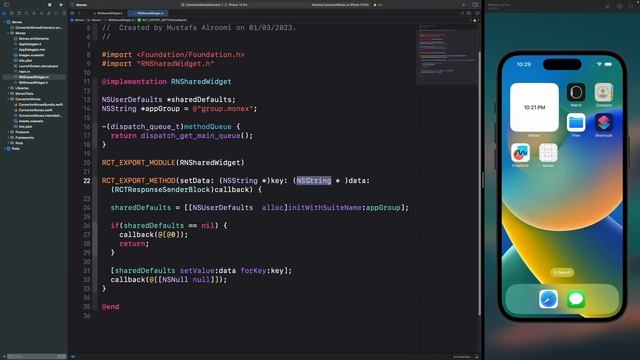The width and height of the screenshot is (640, 360).
Task: Expand the Products group
Action: tap(8, 132)
